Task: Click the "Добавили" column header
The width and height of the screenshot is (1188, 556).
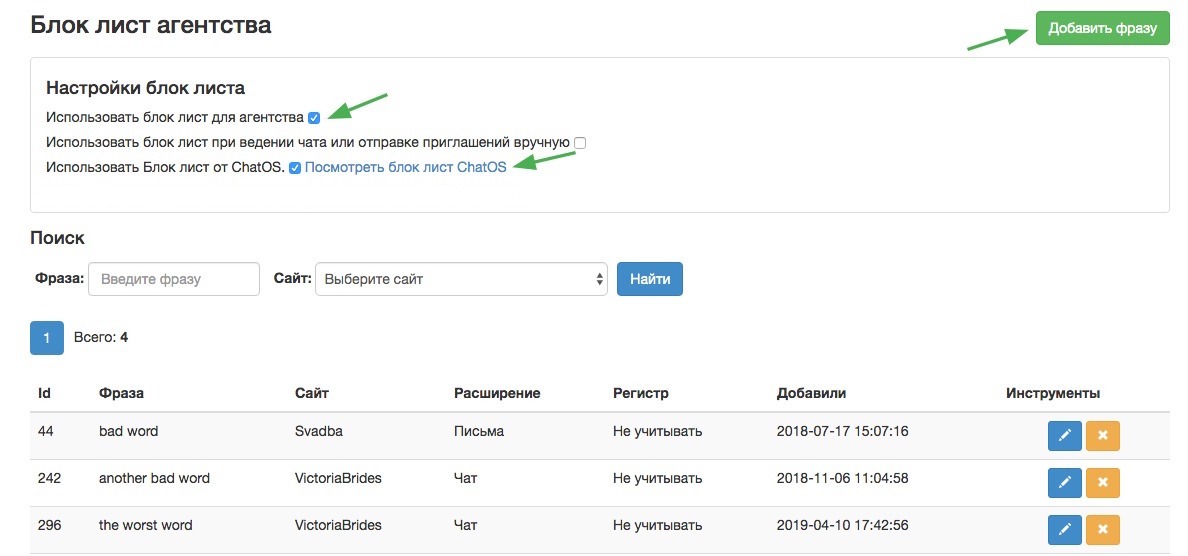Action: [x=811, y=393]
